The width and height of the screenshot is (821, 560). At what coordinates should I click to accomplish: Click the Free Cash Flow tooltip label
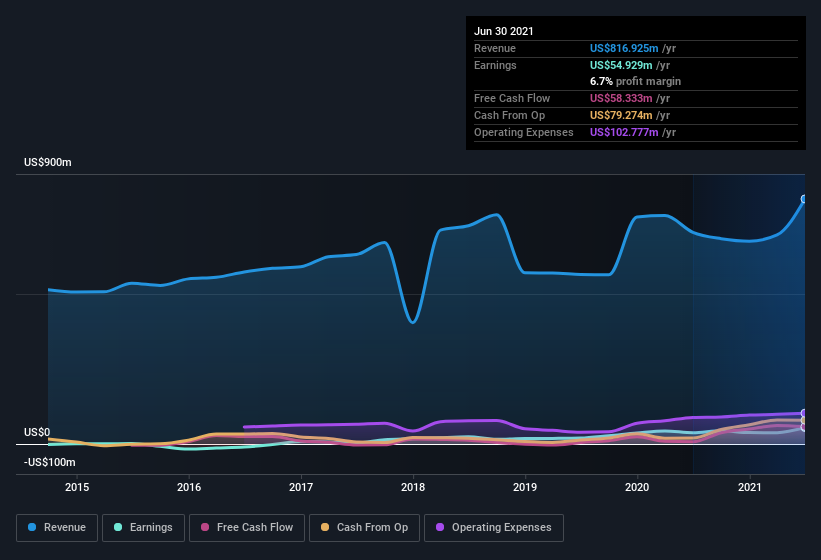512,98
